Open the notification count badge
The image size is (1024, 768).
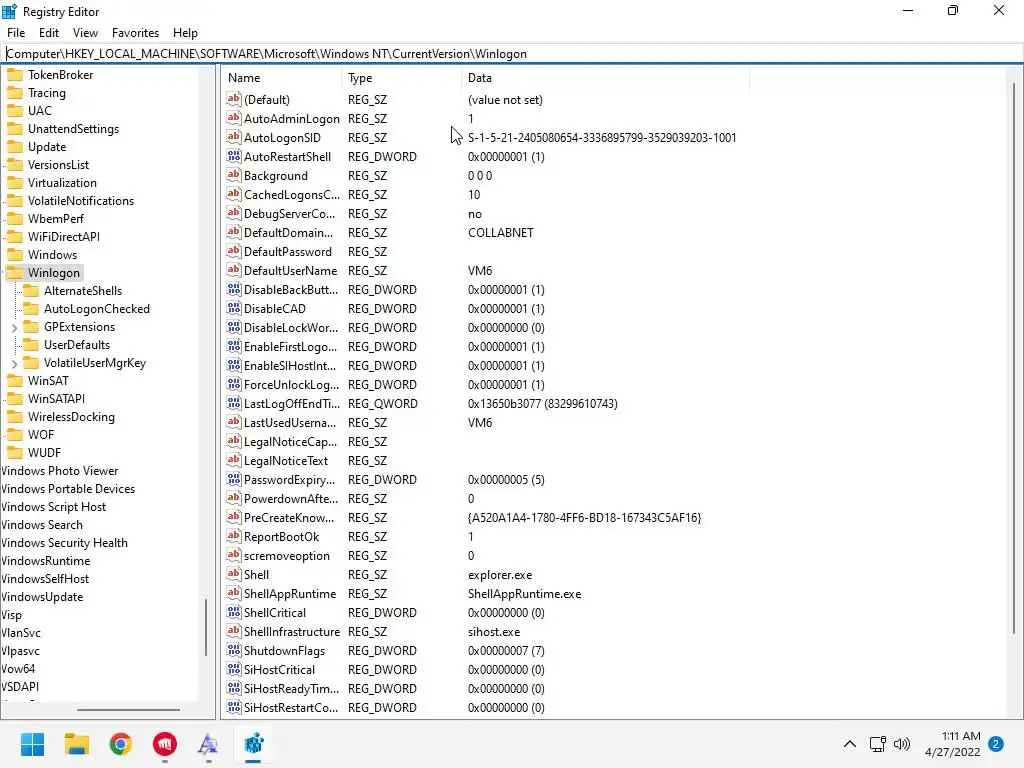coord(996,744)
